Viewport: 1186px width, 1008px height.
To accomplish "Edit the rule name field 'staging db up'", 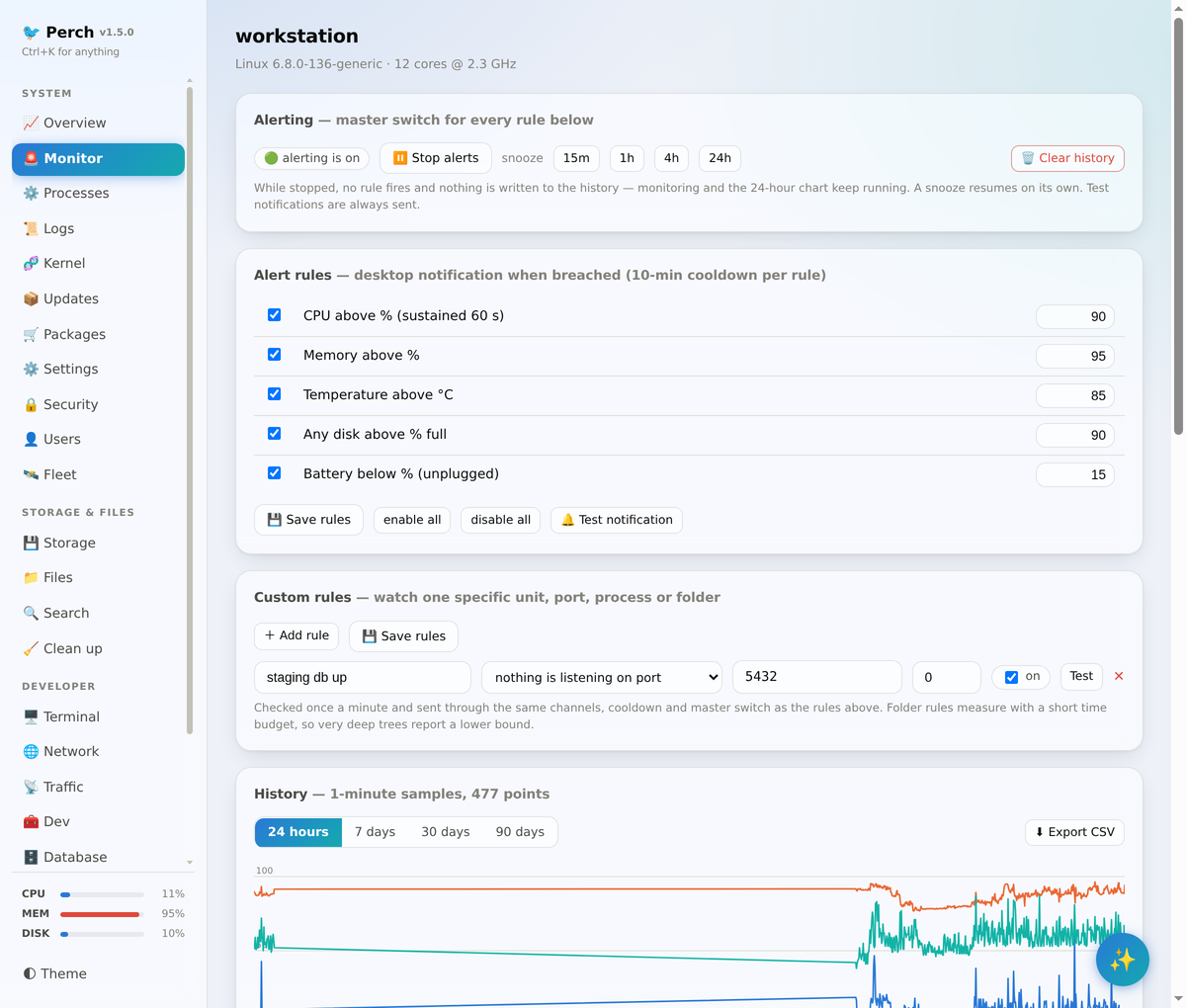I will point(363,677).
